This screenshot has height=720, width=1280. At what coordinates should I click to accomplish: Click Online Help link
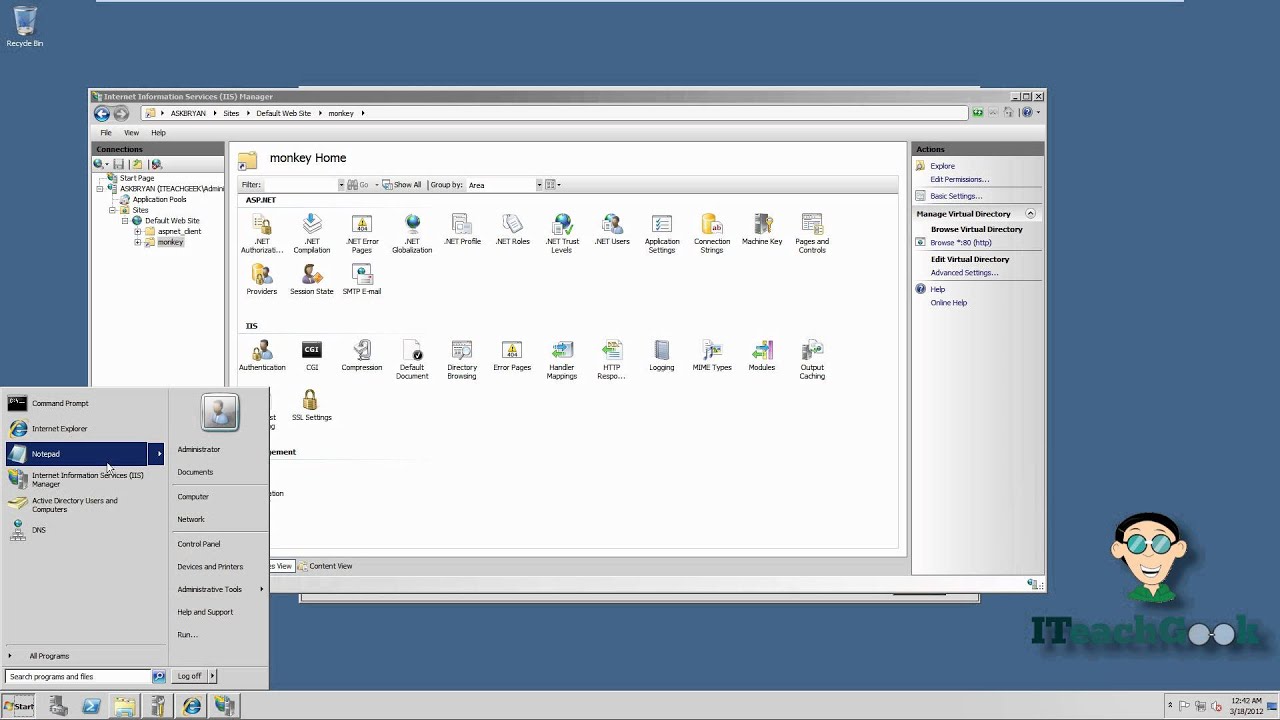click(x=948, y=303)
